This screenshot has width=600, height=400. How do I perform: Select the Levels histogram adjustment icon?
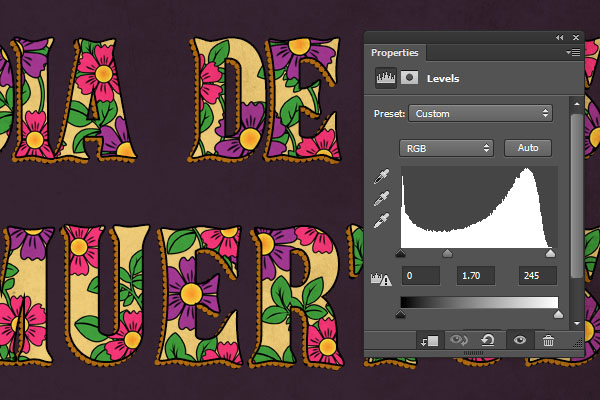pyautogui.click(x=385, y=78)
